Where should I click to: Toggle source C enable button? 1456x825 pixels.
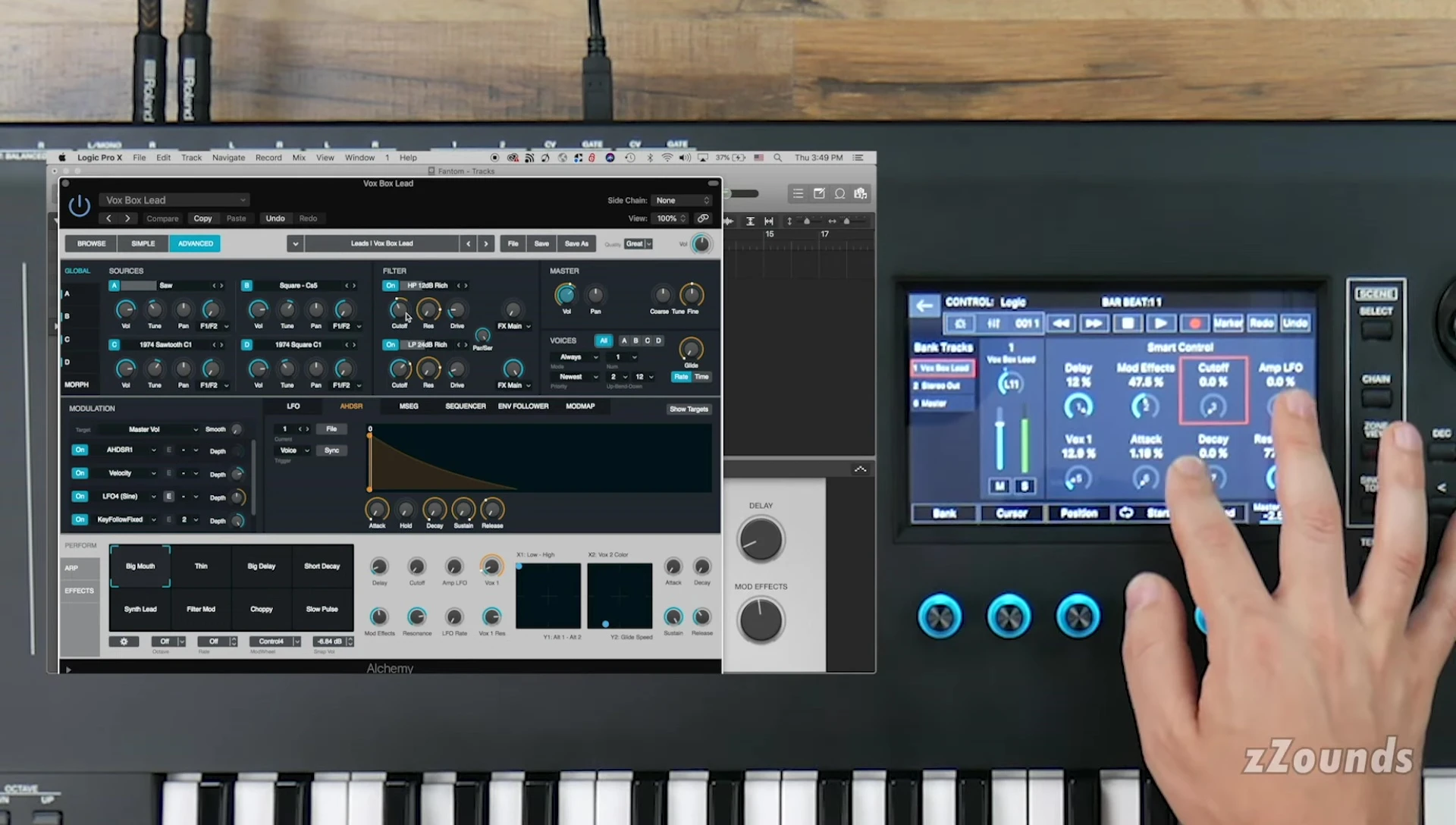[114, 345]
